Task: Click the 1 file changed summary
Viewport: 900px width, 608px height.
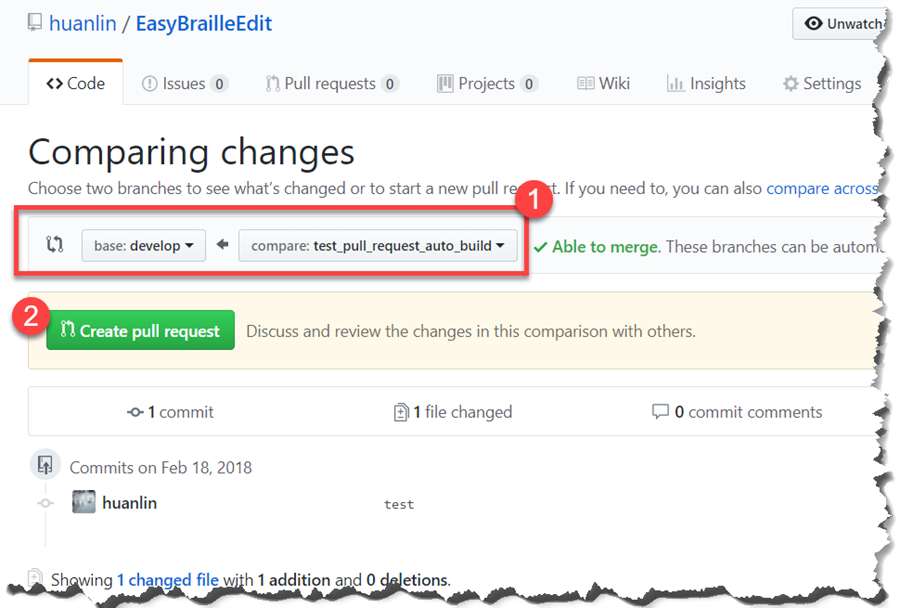Action: coord(453,412)
